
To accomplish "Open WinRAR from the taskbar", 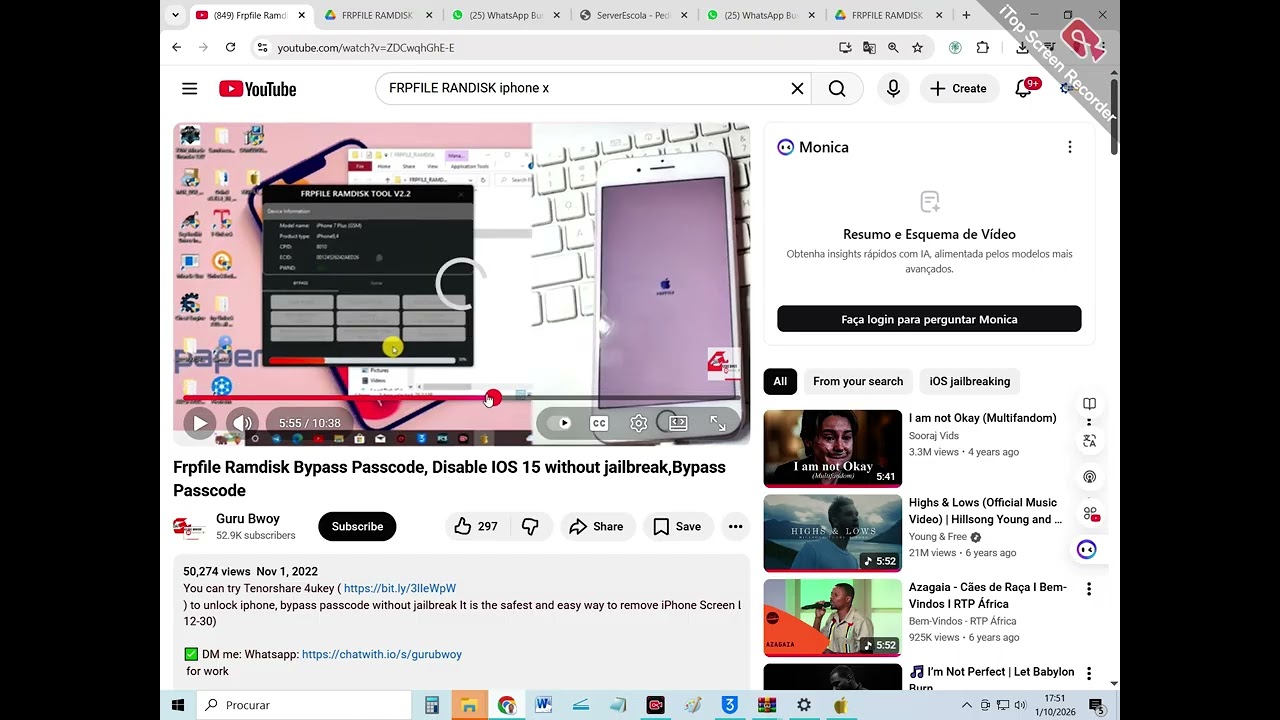I will pyautogui.click(x=767, y=705).
